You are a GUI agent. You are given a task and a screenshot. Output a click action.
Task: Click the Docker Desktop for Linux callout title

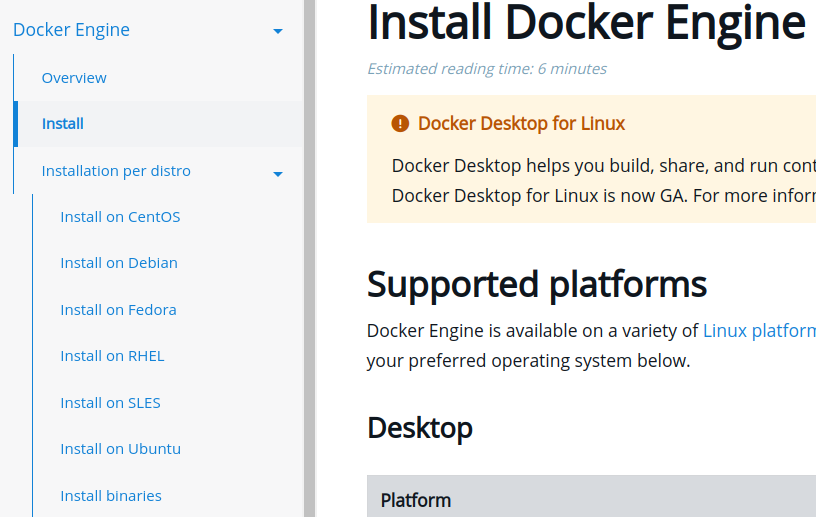tap(521, 124)
